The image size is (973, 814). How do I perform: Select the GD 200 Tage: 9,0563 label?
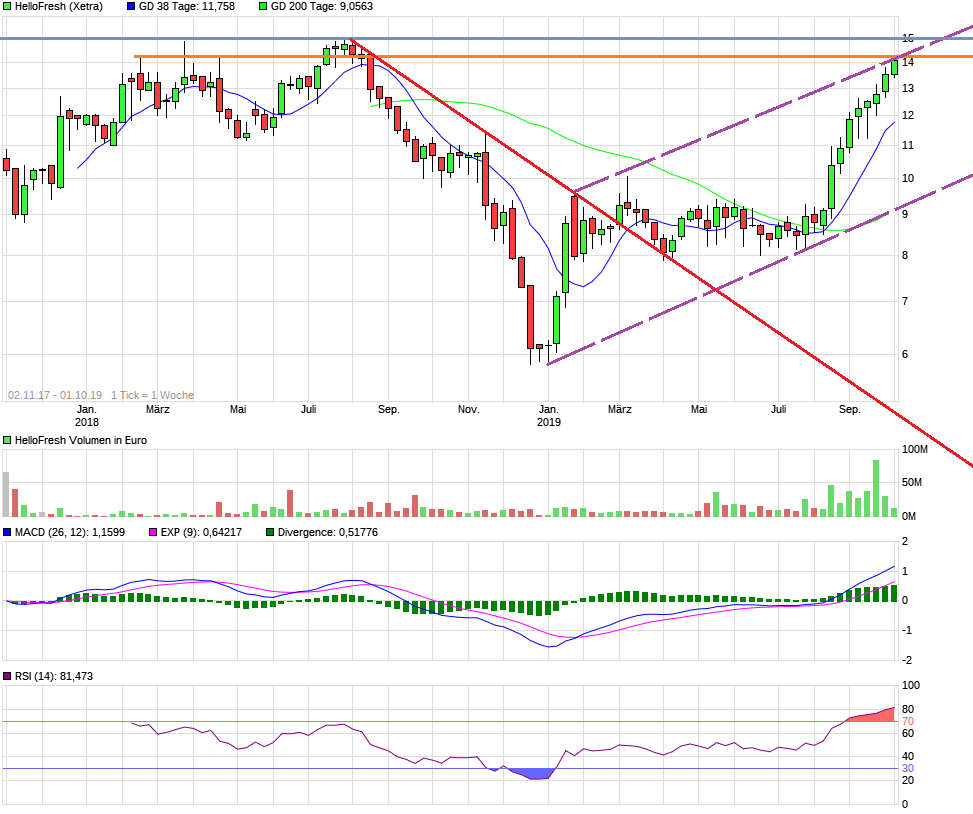pos(322,6)
